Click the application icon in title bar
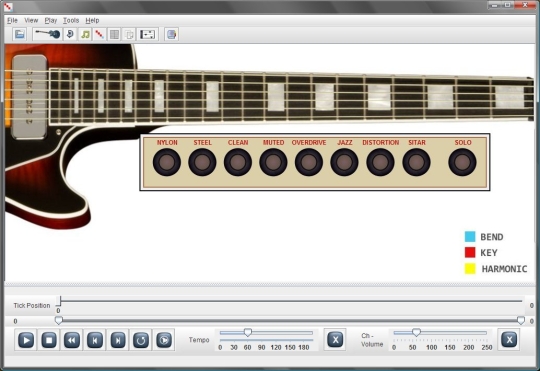The width and height of the screenshot is (540, 371). click(x=8, y=7)
